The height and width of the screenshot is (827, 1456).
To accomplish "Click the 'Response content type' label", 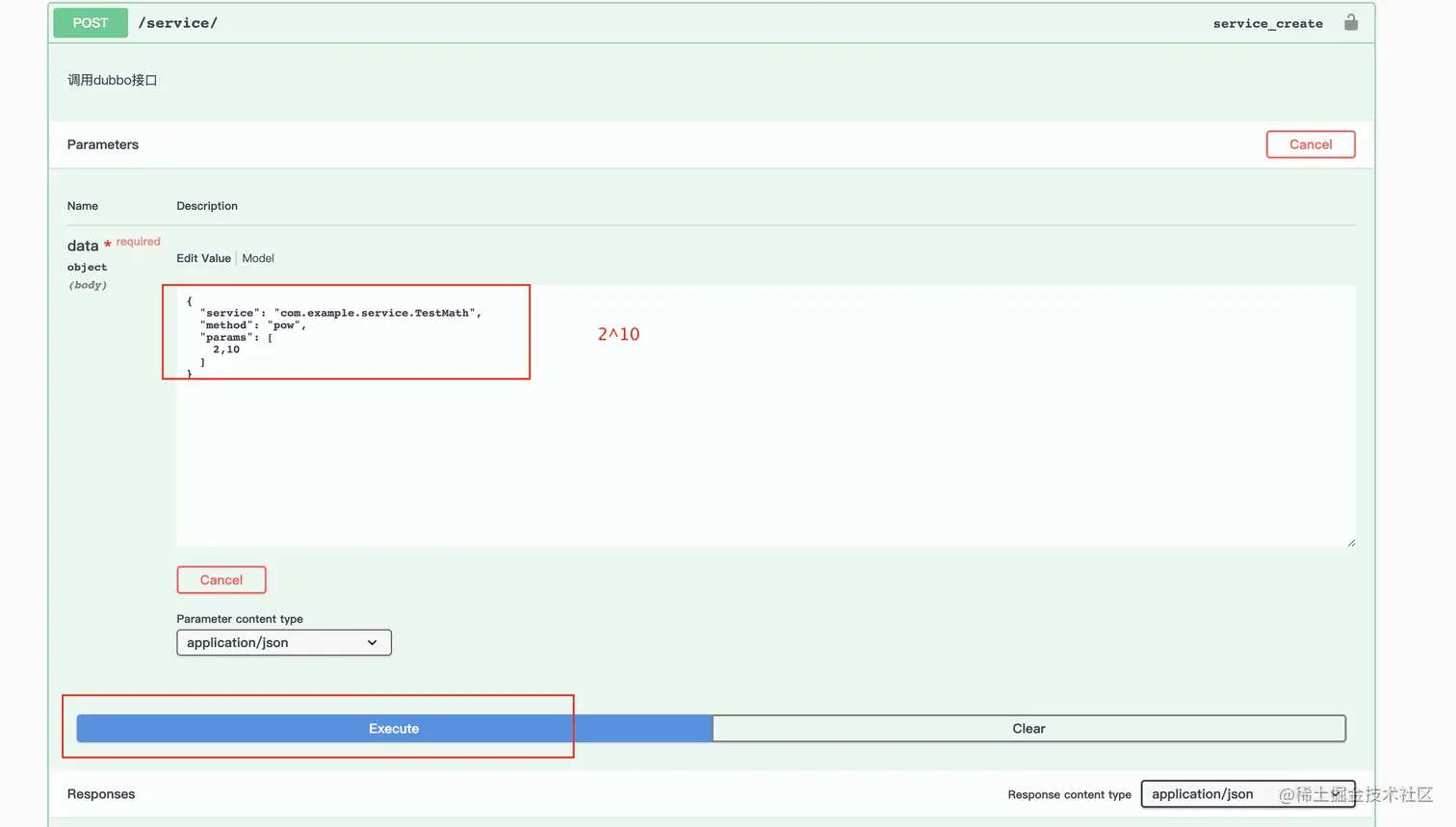I will click(1070, 795).
